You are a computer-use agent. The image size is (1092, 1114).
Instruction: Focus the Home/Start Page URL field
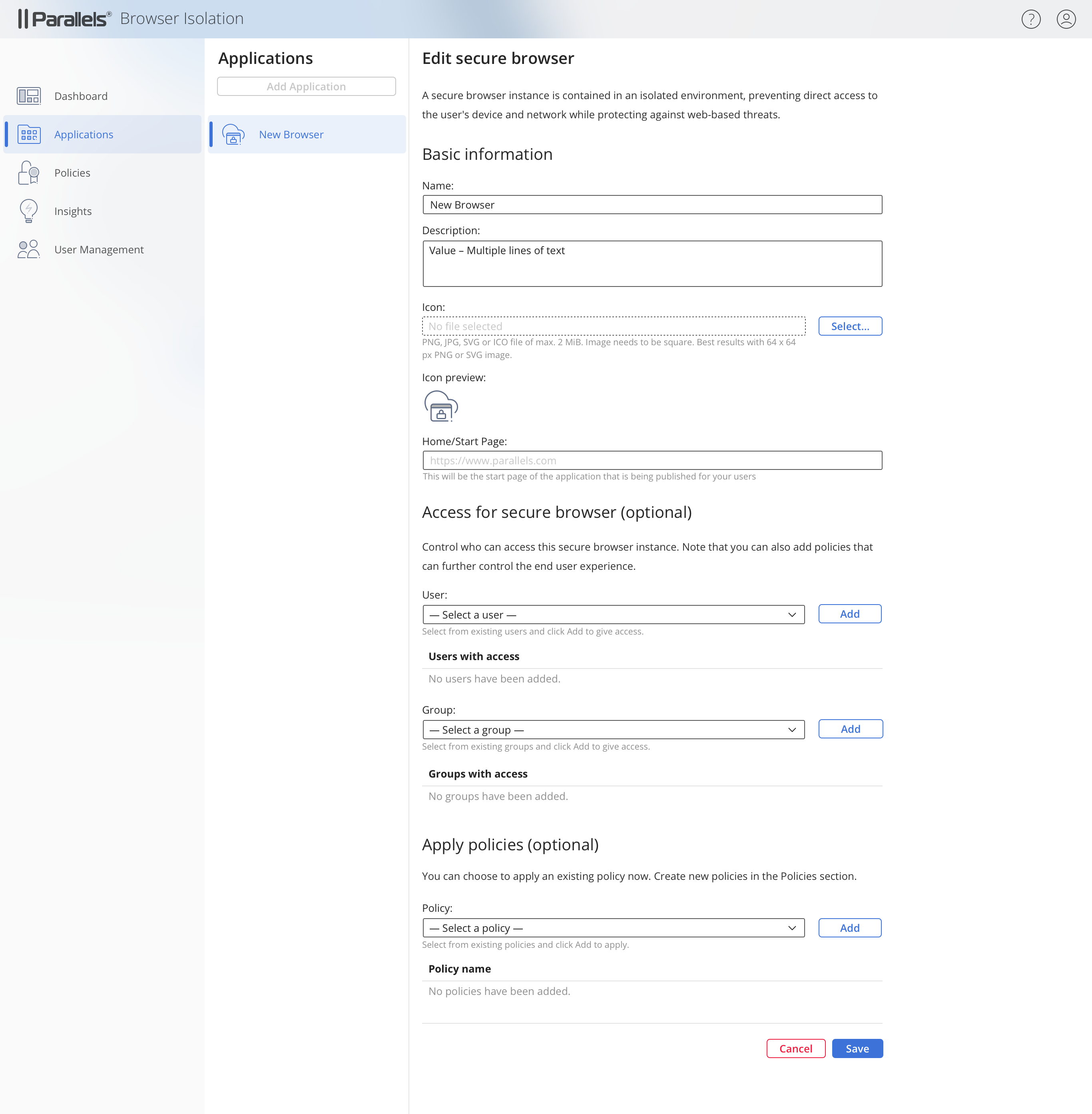(x=652, y=460)
